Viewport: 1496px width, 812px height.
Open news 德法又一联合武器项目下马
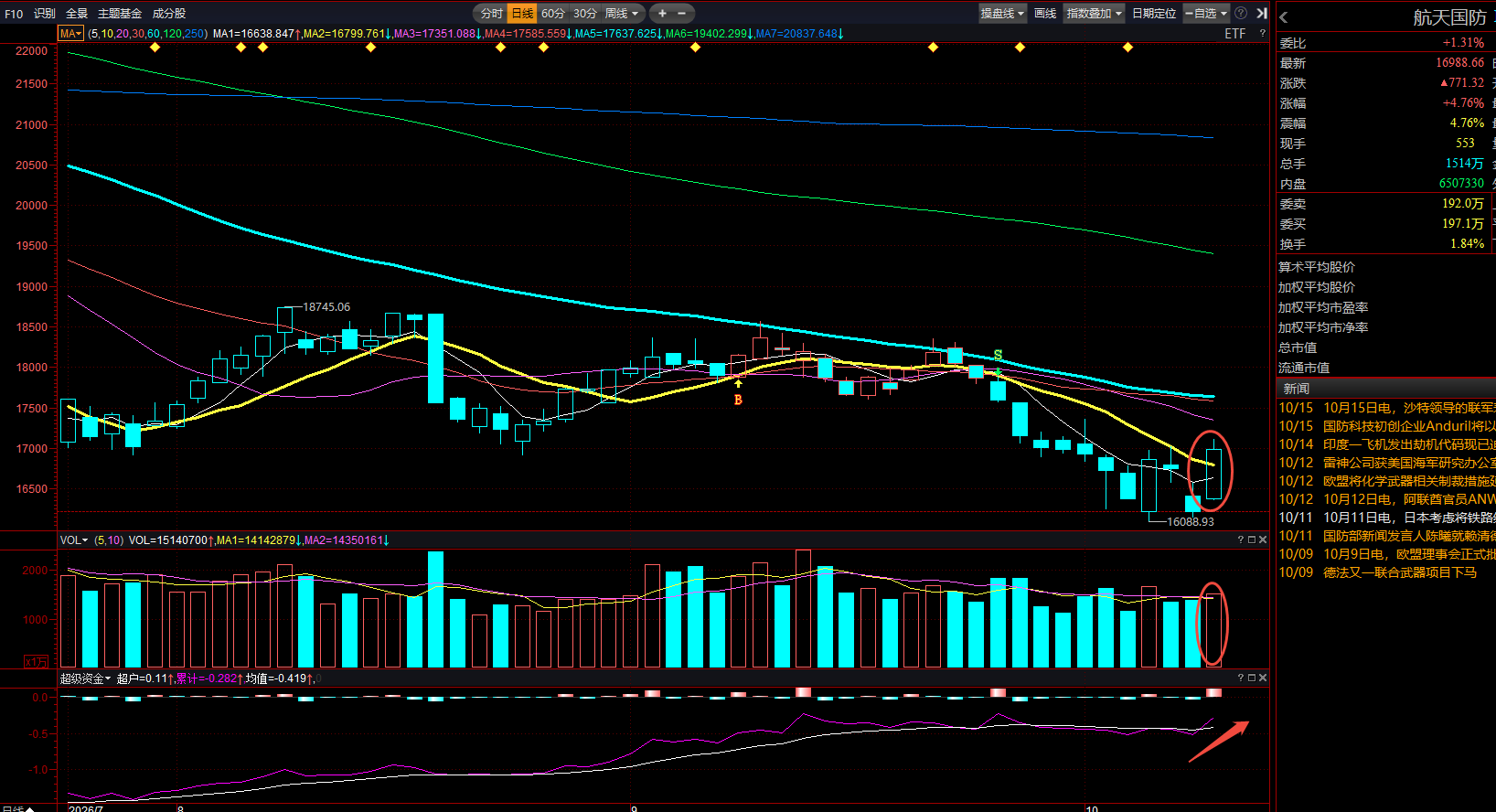pyautogui.click(x=1400, y=572)
